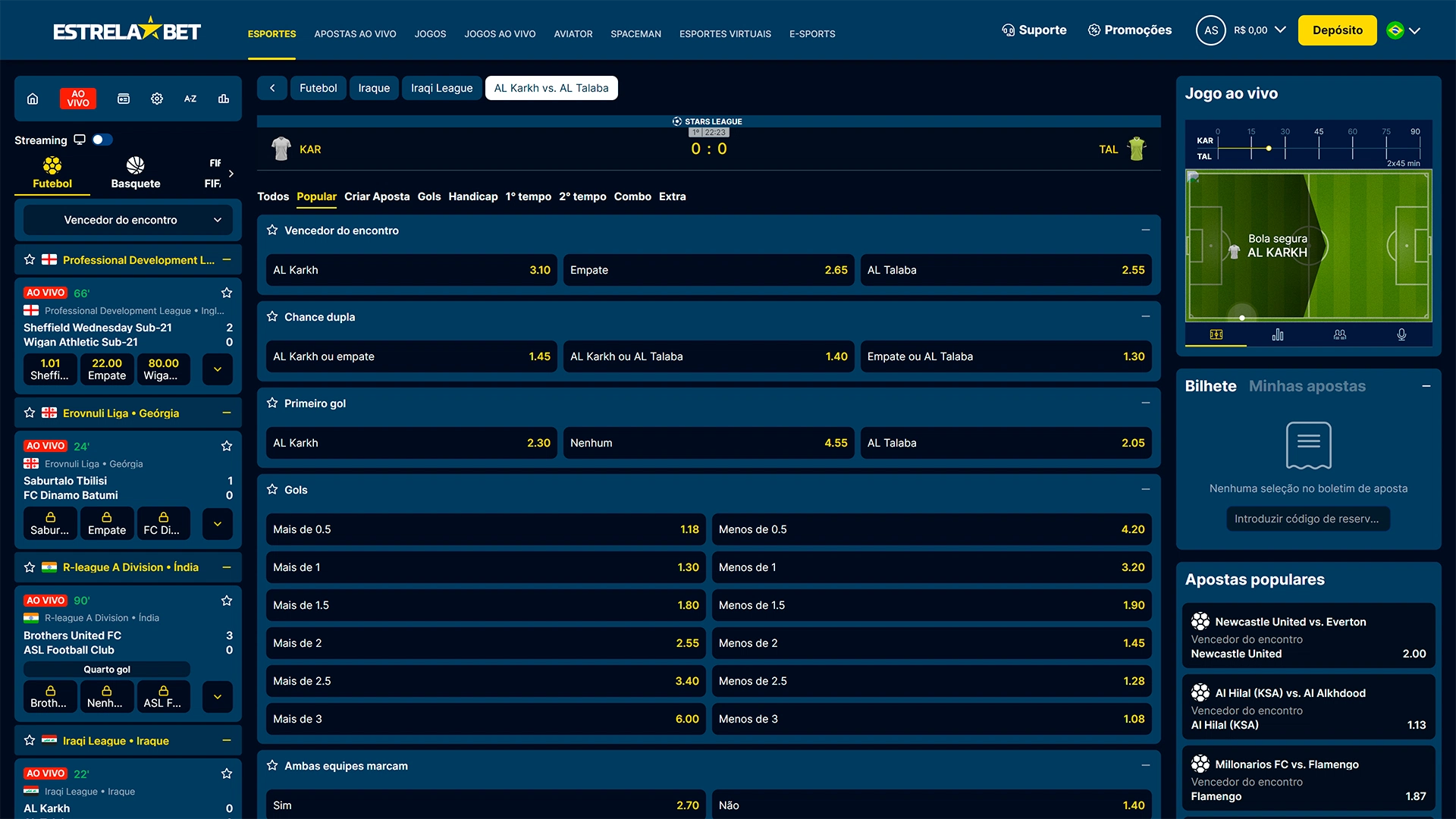
Task: Show match statistics bar chart icon
Action: click(x=1278, y=334)
